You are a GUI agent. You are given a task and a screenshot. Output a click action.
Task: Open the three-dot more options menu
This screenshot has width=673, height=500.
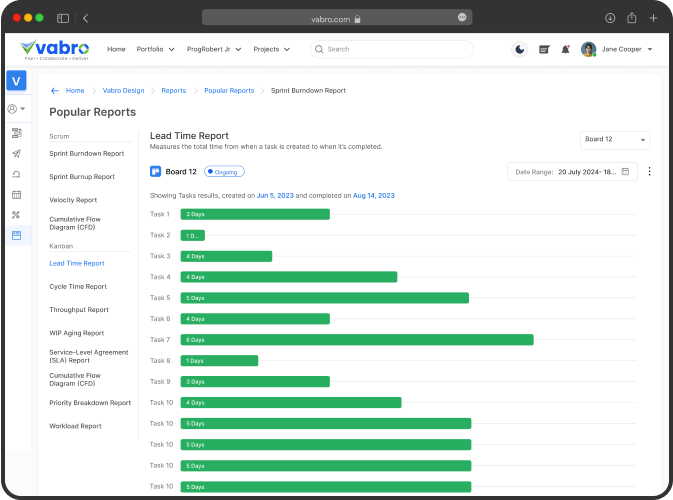(649, 172)
